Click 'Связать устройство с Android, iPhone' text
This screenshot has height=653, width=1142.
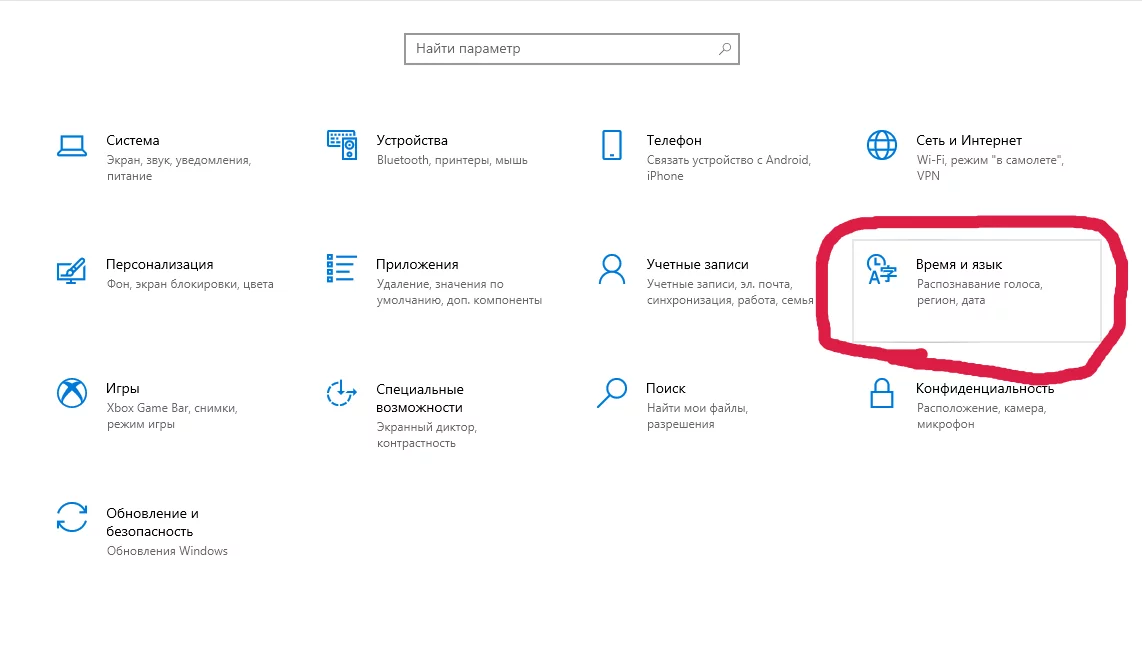click(728, 168)
